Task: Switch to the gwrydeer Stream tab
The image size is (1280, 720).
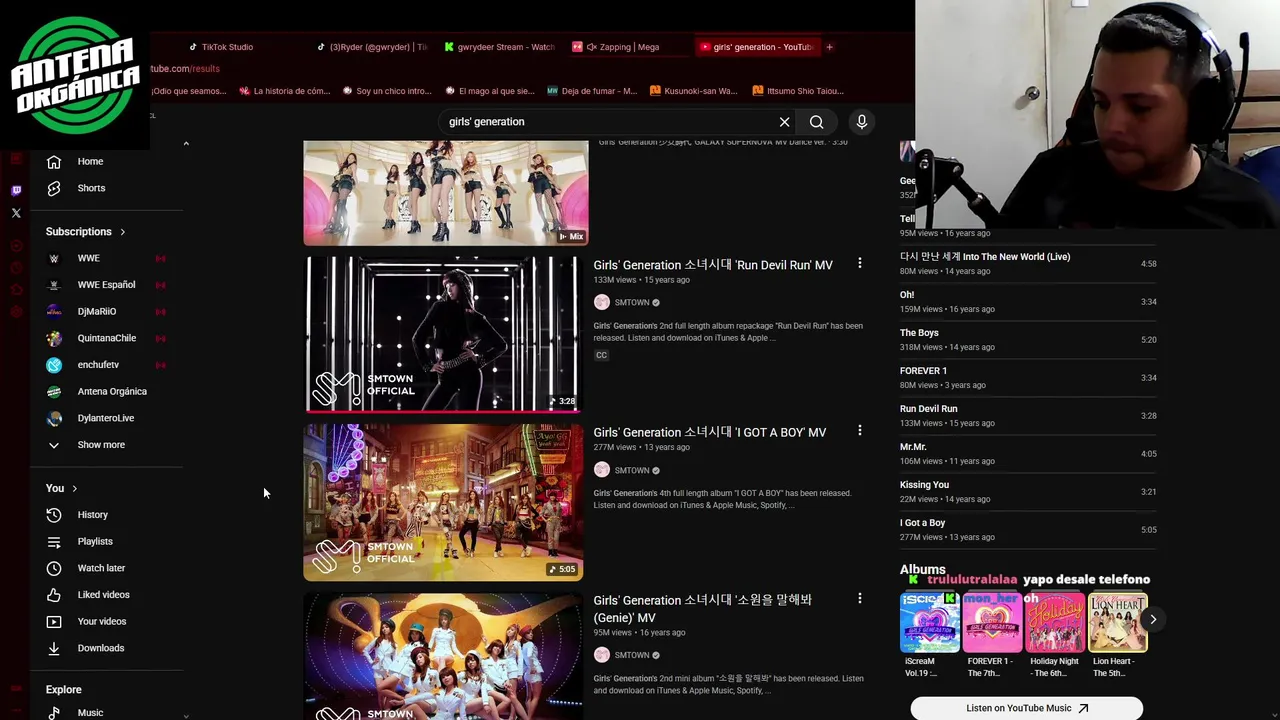Action: 500,47
